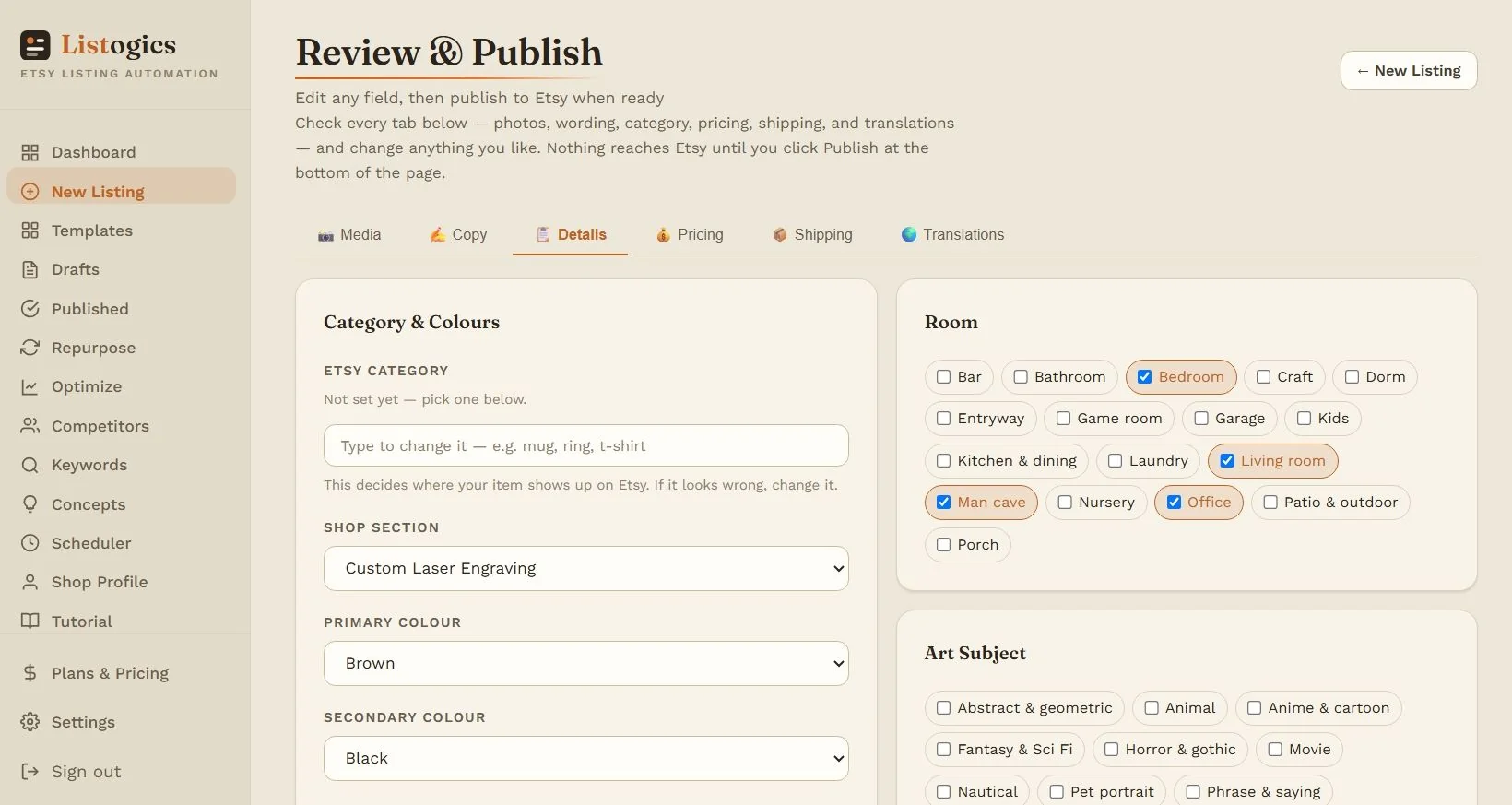1512x805 pixels.
Task: Click the Etsy category search field
Action: tap(586, 446)
